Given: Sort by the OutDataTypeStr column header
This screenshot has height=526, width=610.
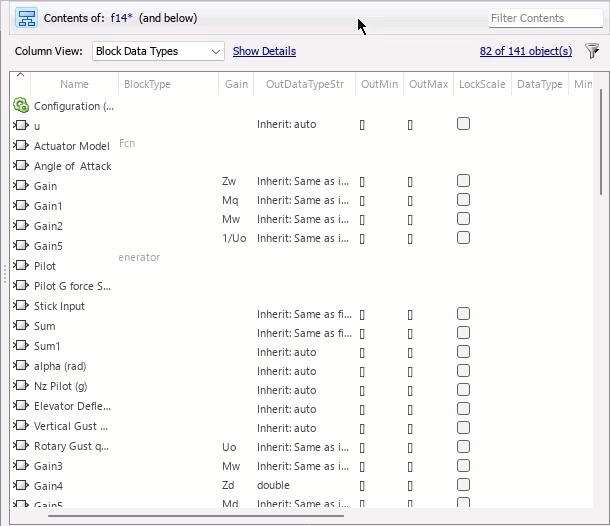Looking at the screenshot, I should coord(304,85).
